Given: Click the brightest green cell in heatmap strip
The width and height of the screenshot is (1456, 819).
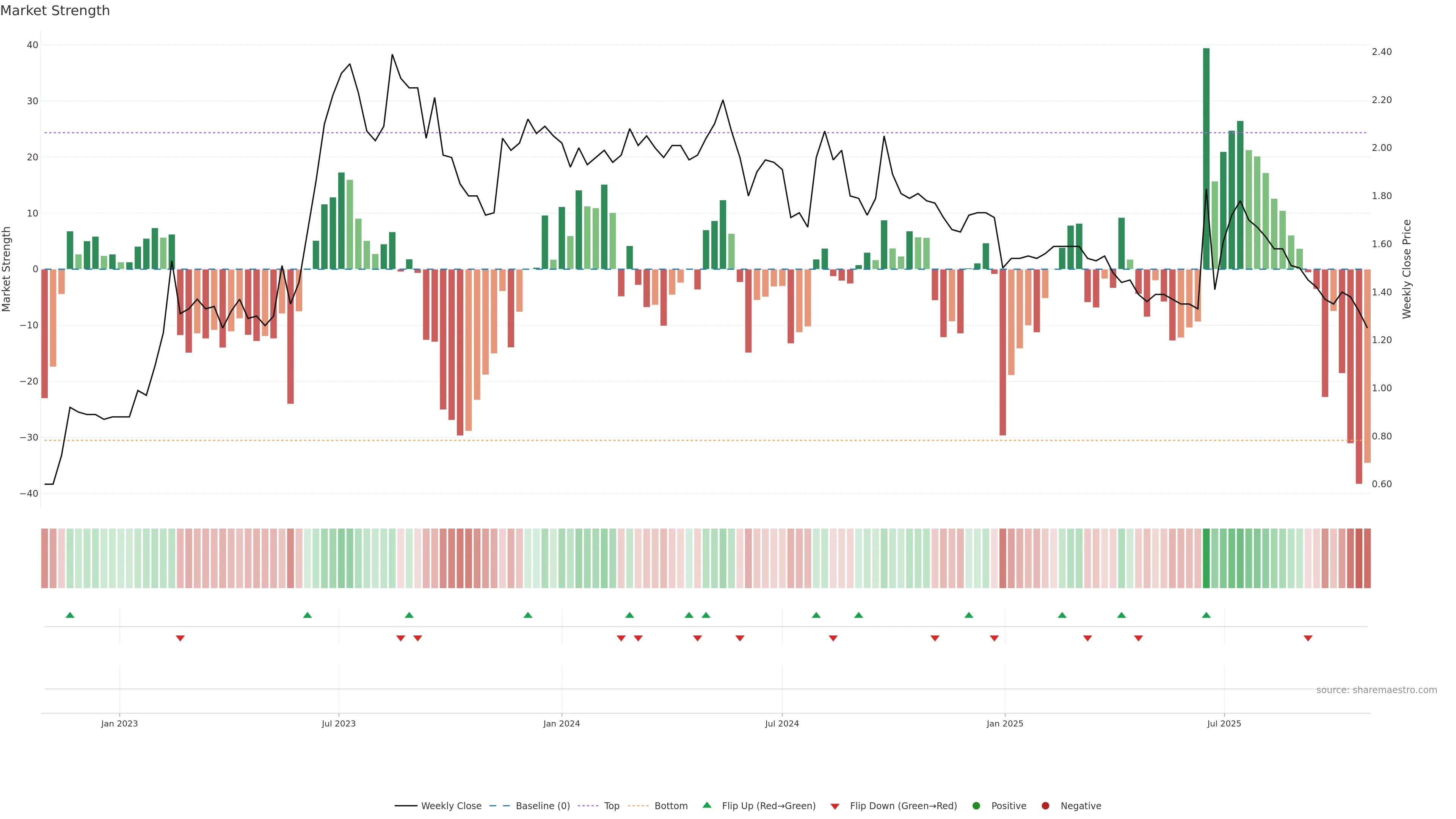Looking at the screenshot, I should tap(1206, 559).
